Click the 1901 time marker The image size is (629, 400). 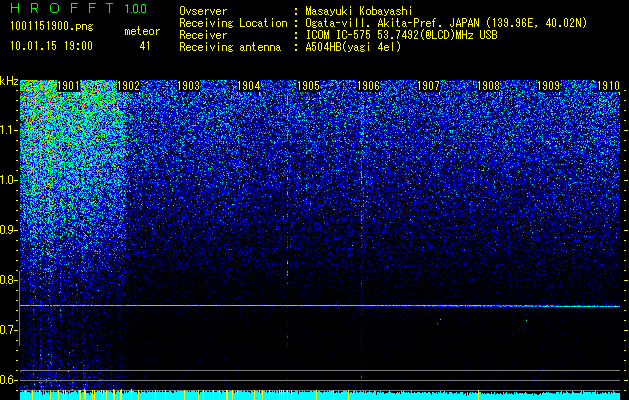point(68,86)
